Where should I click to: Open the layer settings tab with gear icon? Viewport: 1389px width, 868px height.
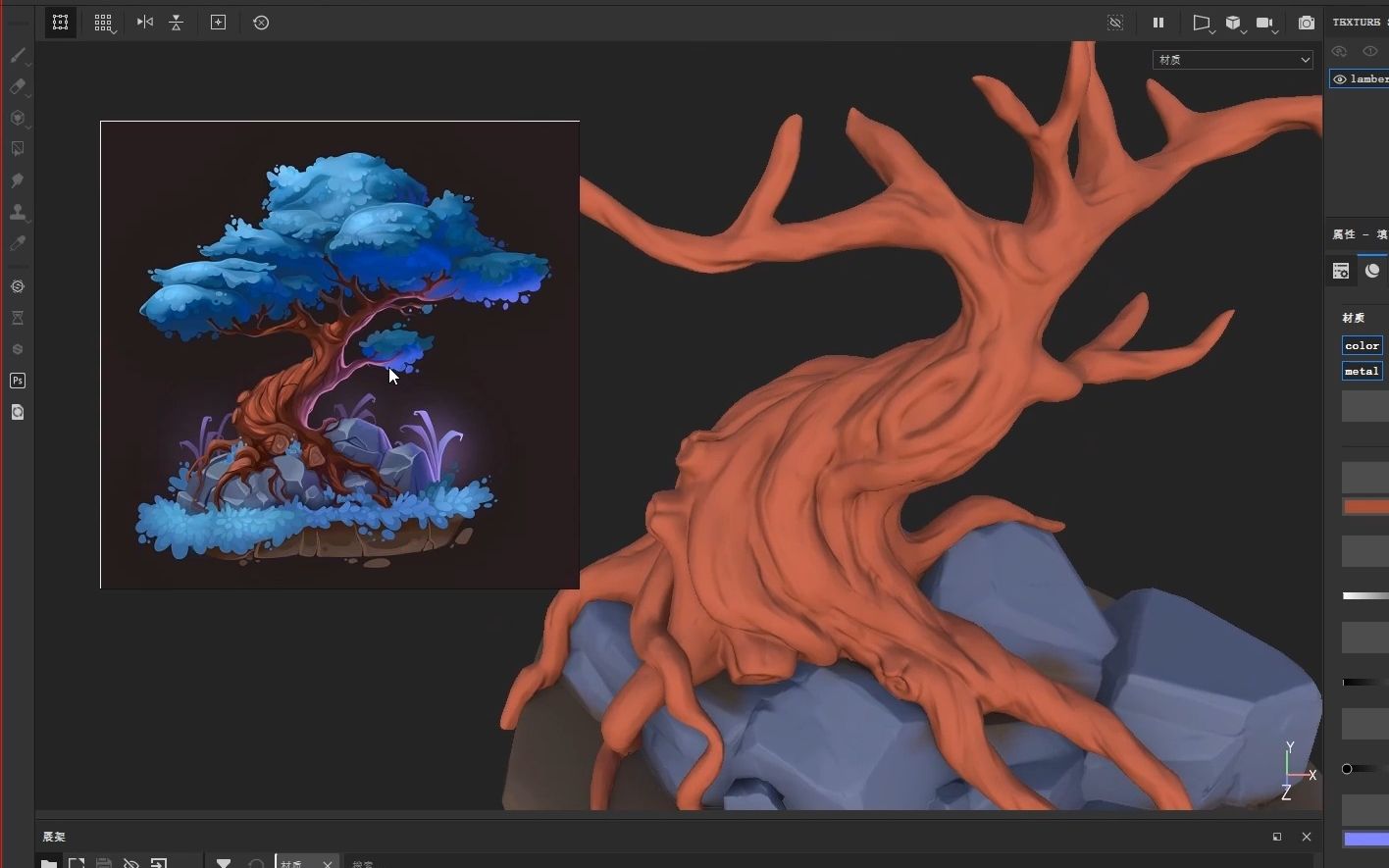tap(1341, 271)
